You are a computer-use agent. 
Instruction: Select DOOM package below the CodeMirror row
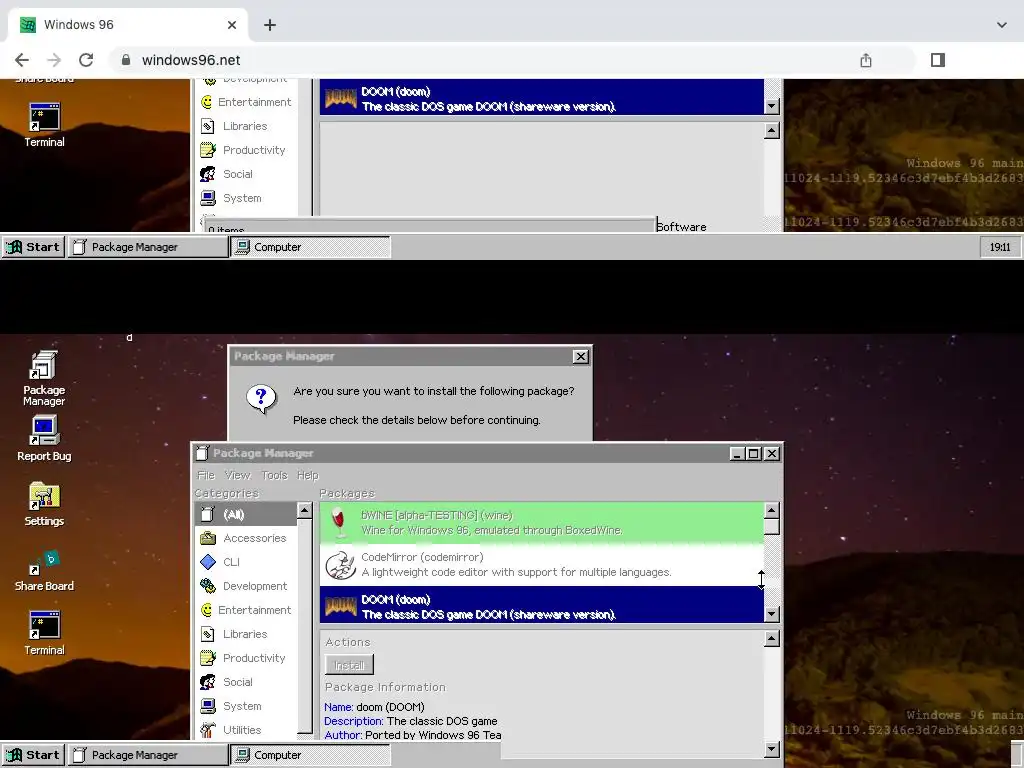coord(541,605)
